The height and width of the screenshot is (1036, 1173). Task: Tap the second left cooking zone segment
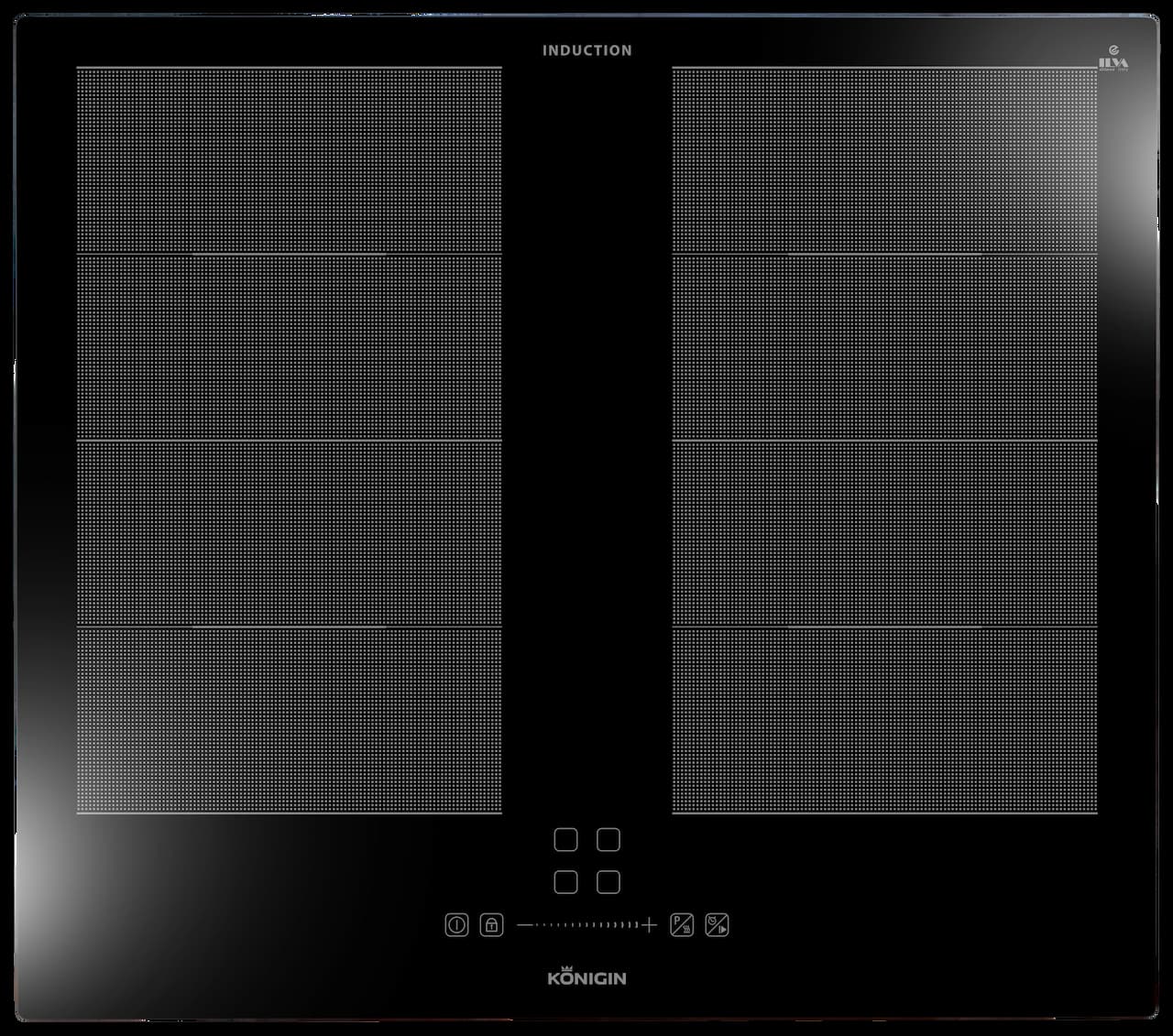click(289, 346)
